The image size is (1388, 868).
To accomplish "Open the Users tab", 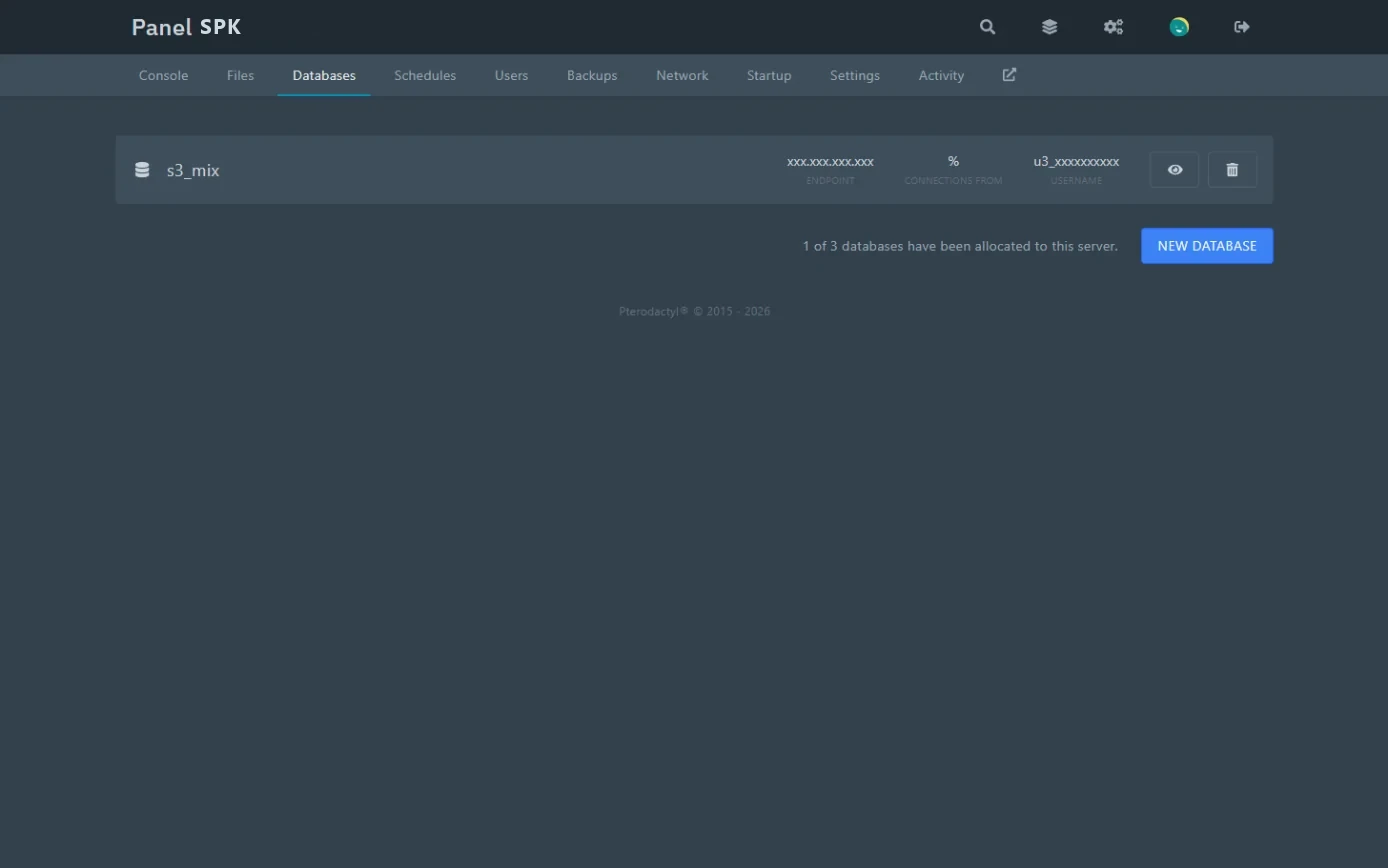I will tap(511, 75).
